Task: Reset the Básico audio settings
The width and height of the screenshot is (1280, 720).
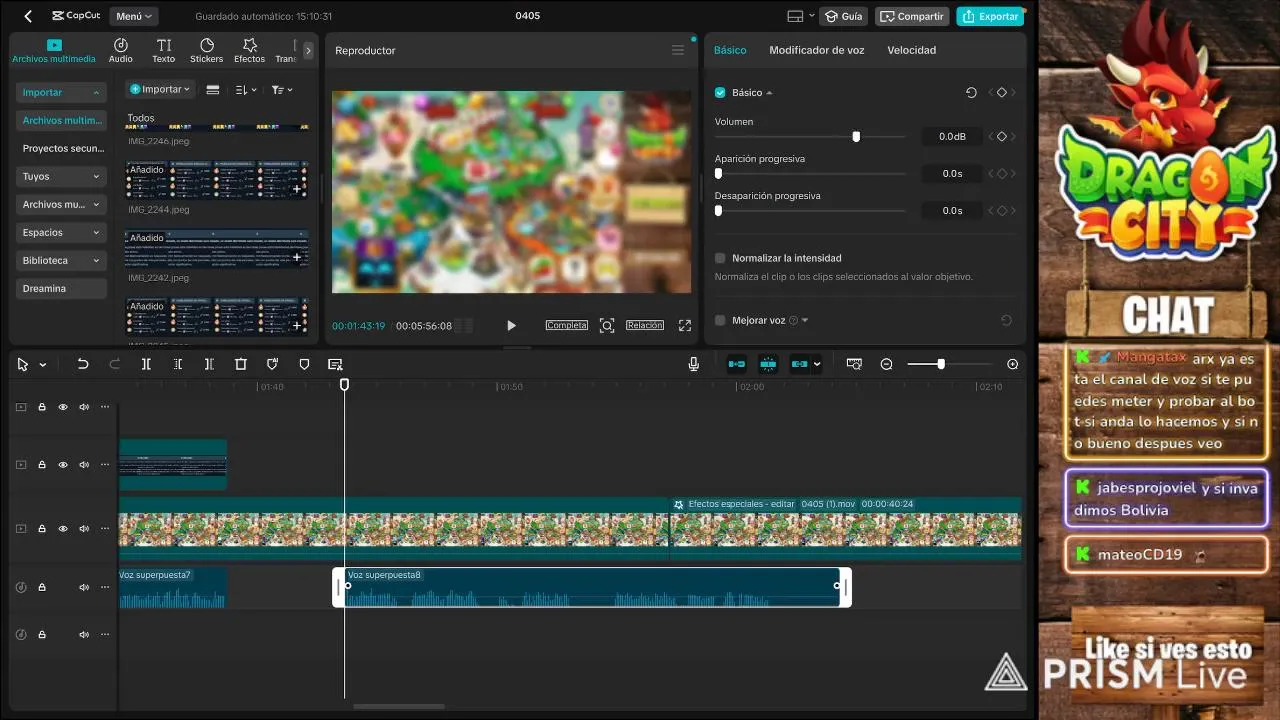Action: [x=971, y=92]
